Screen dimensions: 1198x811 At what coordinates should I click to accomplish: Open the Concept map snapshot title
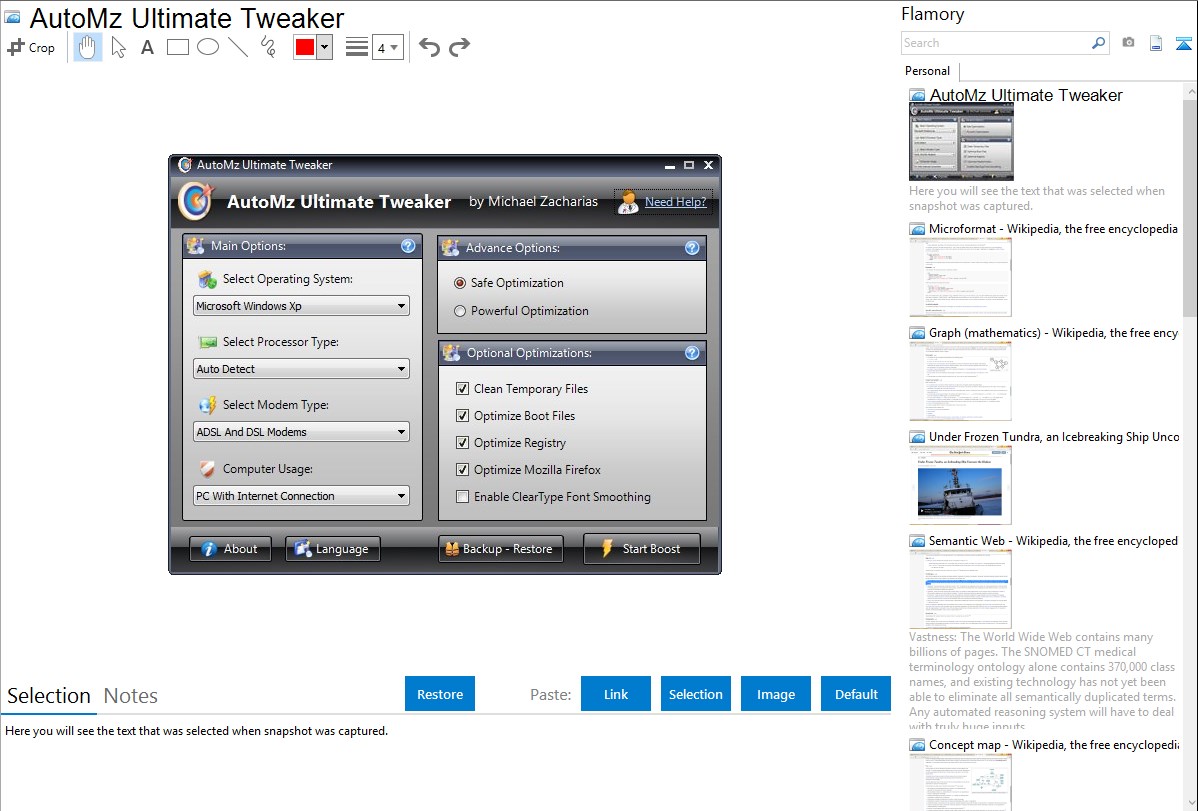(x=1054, y=744)
